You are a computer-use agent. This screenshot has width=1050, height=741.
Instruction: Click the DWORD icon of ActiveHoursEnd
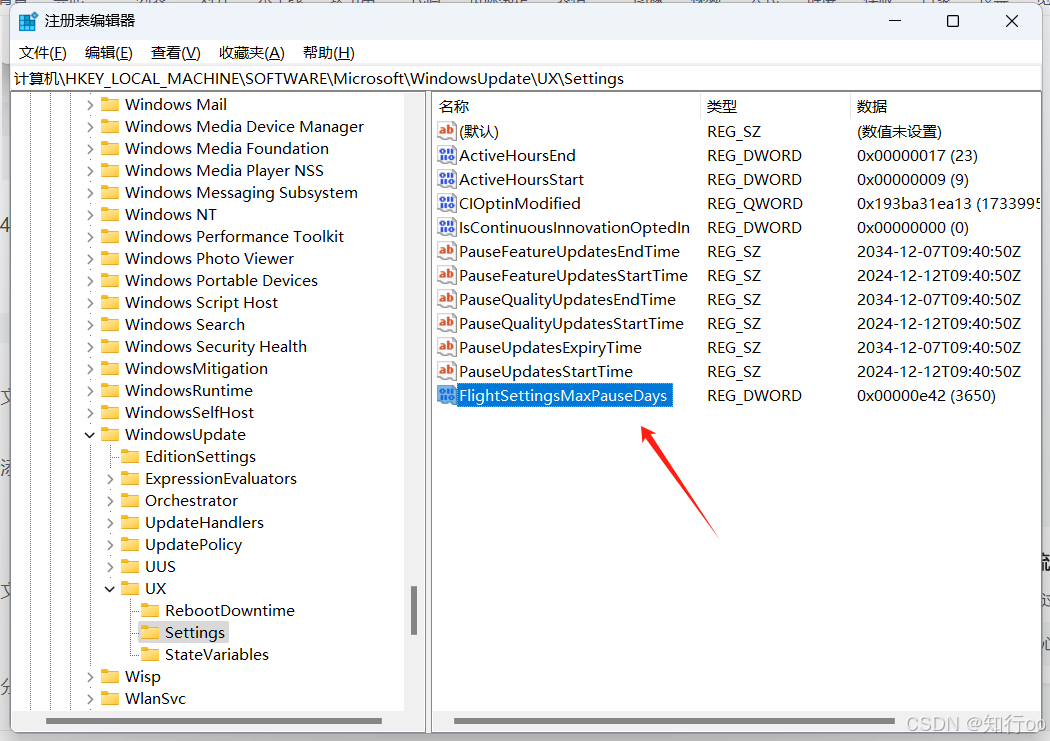(x=447, y=155)
